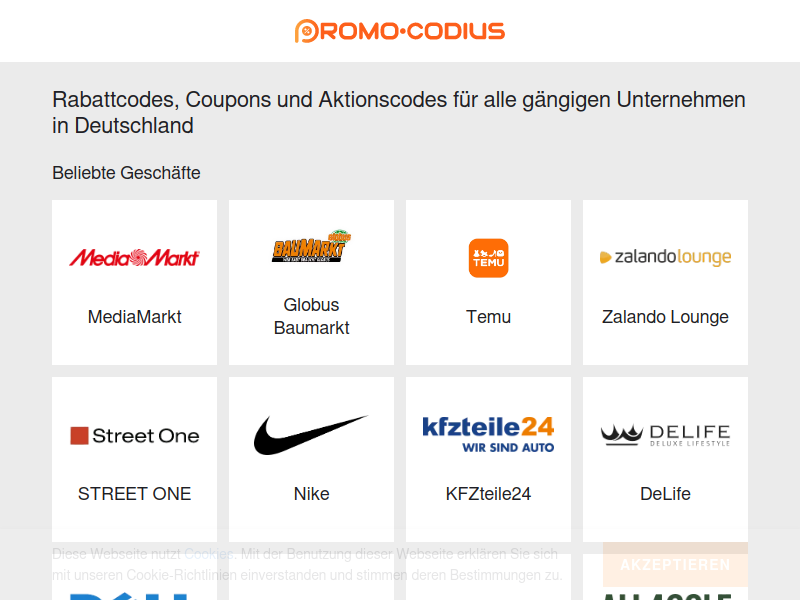Open the Street One logo
Viewport: 800px width, 600px height.
(135, 436)
